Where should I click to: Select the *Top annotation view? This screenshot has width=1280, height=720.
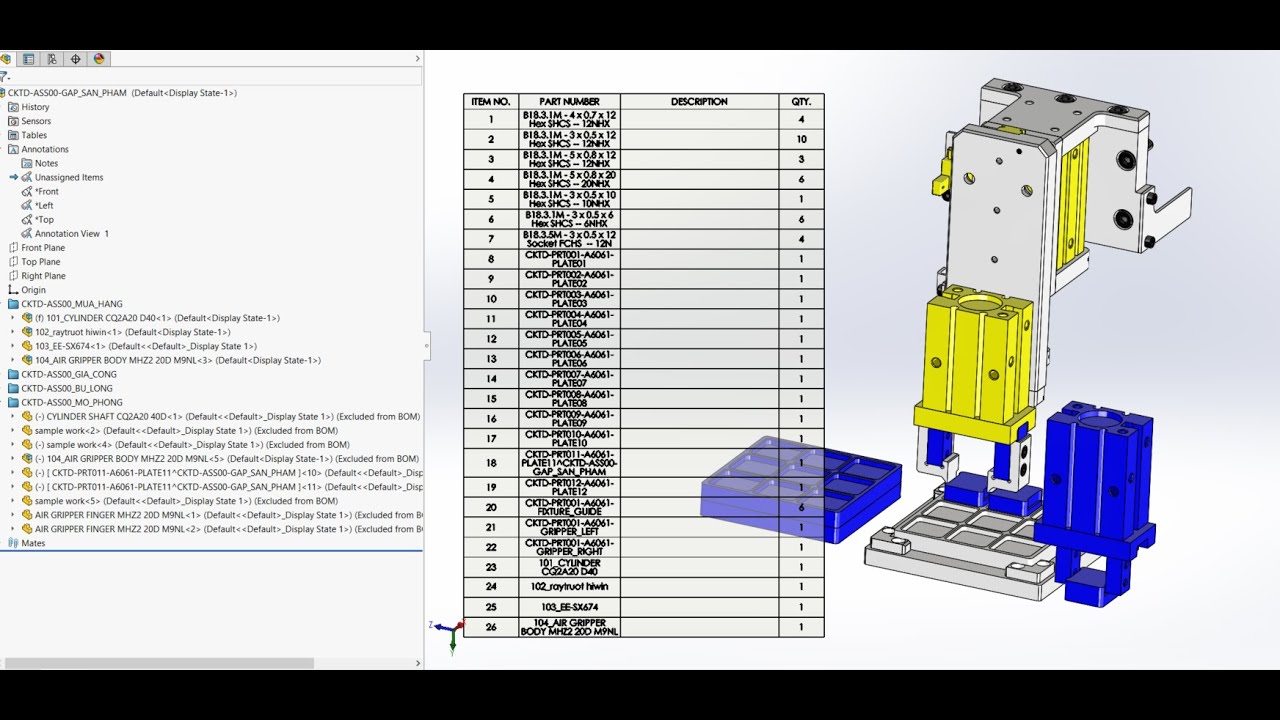[38, 219]
